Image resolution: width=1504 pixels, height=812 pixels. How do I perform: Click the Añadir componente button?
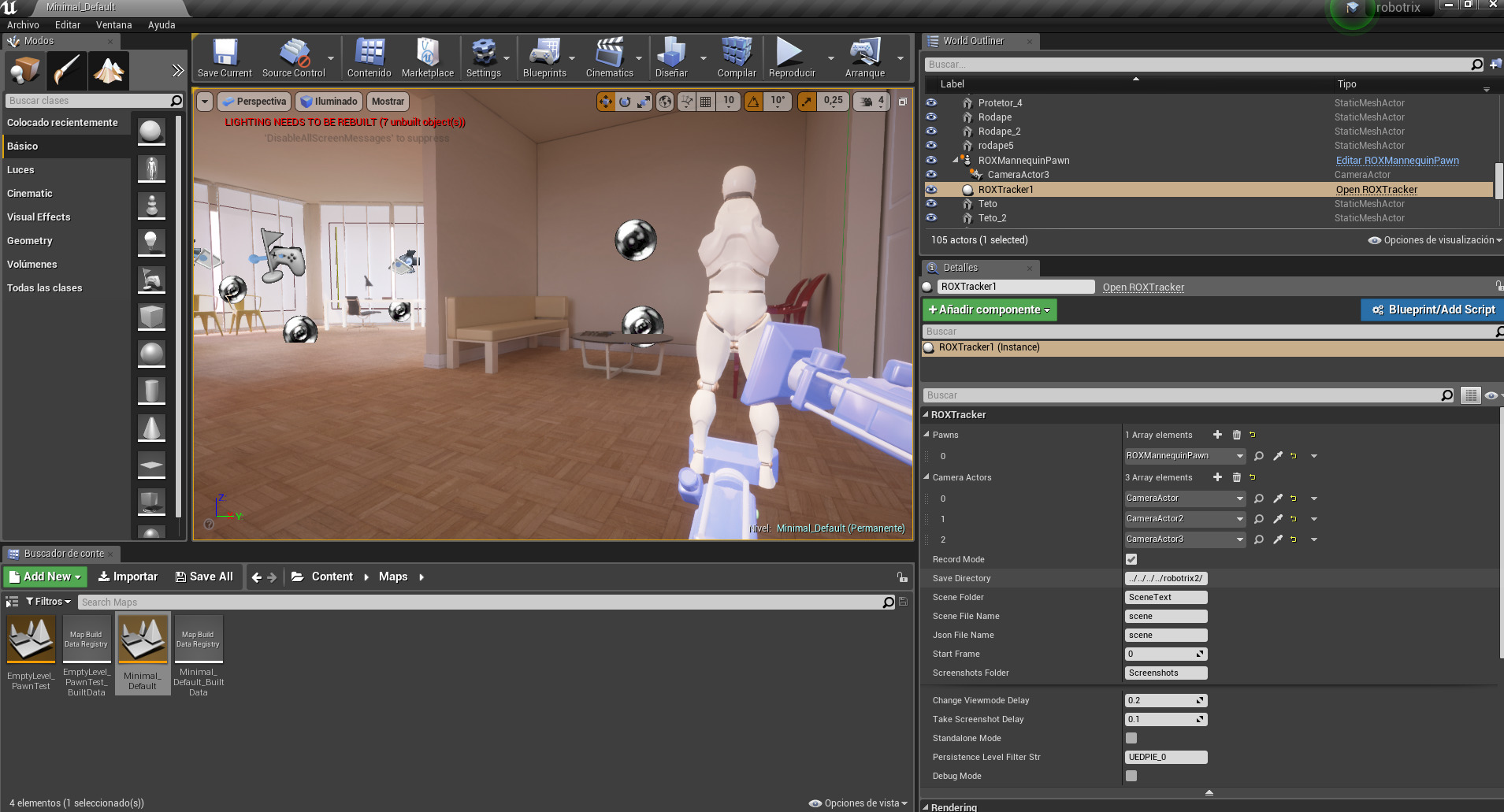(990, 310)
